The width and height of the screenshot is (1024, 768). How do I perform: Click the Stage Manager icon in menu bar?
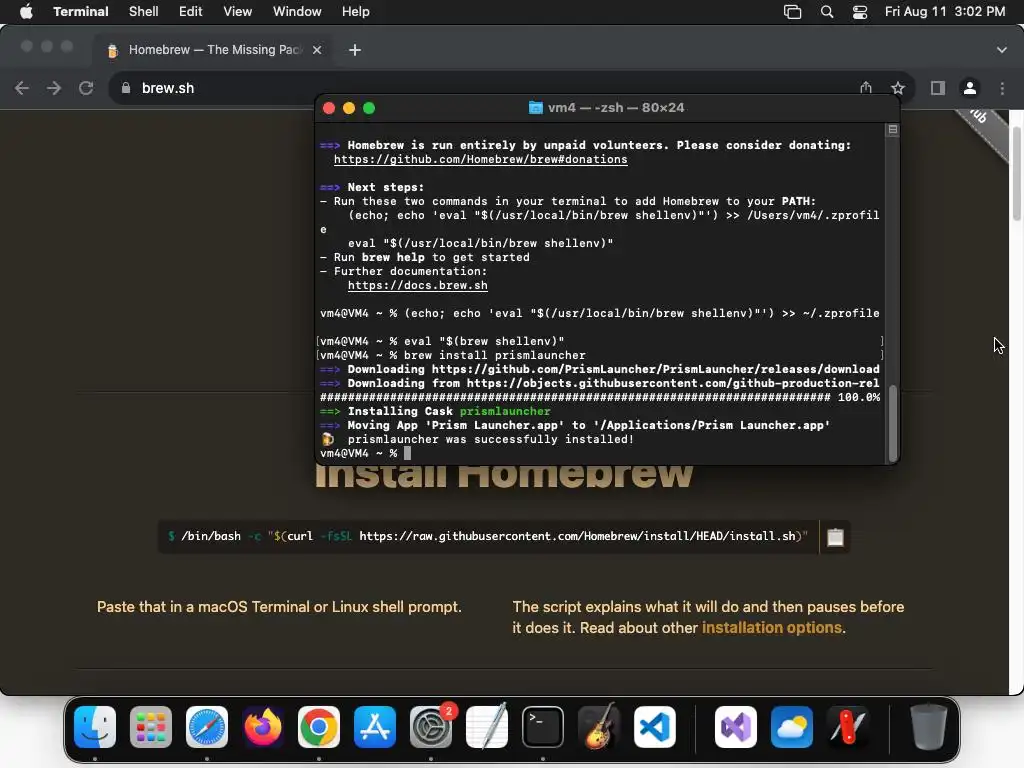click(792, 12)
